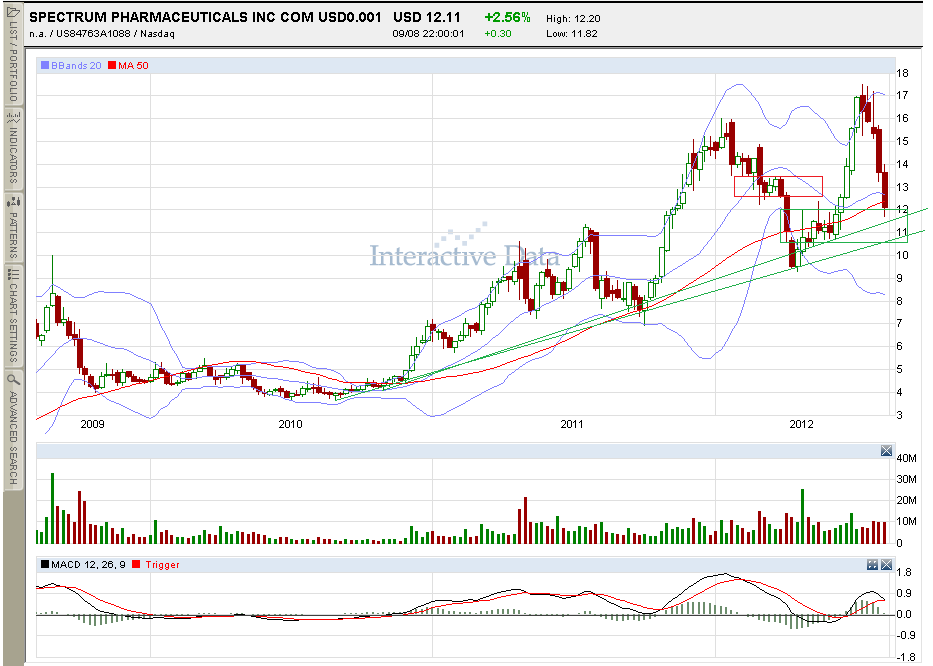Select the red Trigger legend label
The height and width of the screenshot is (666, 933).
[x=162, y=564]
